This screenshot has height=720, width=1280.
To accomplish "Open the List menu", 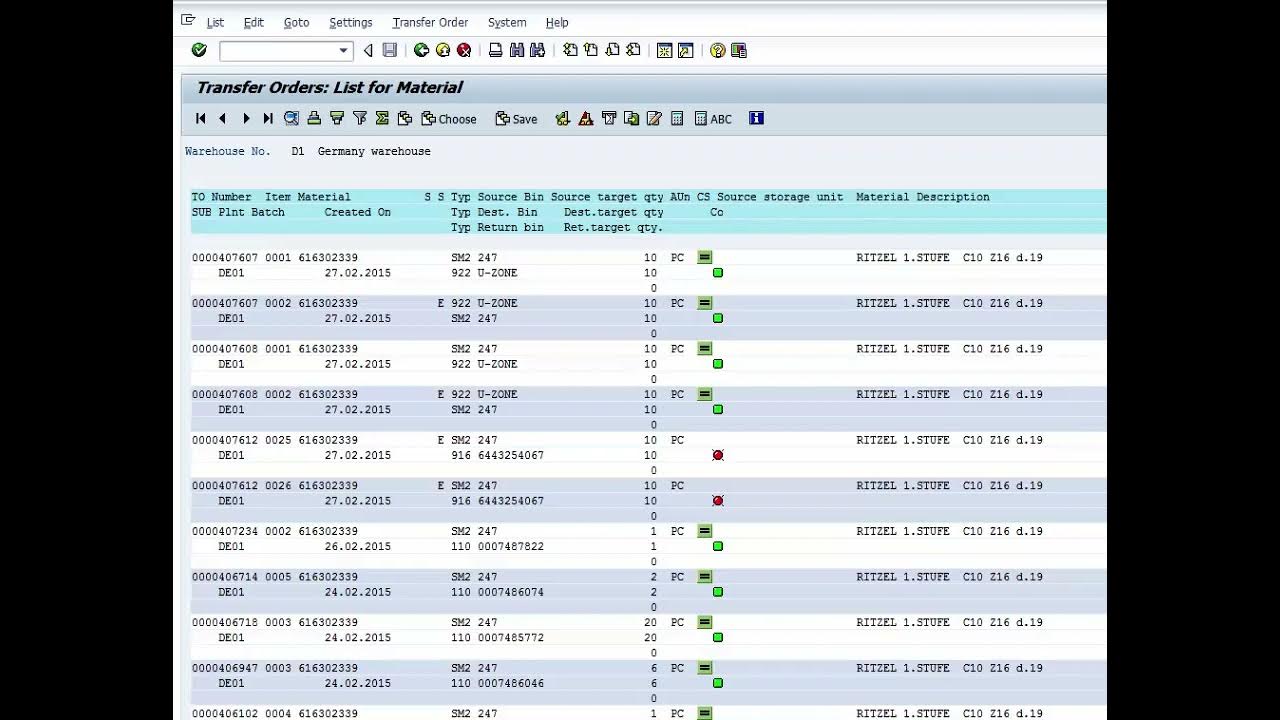I will 215,22.
